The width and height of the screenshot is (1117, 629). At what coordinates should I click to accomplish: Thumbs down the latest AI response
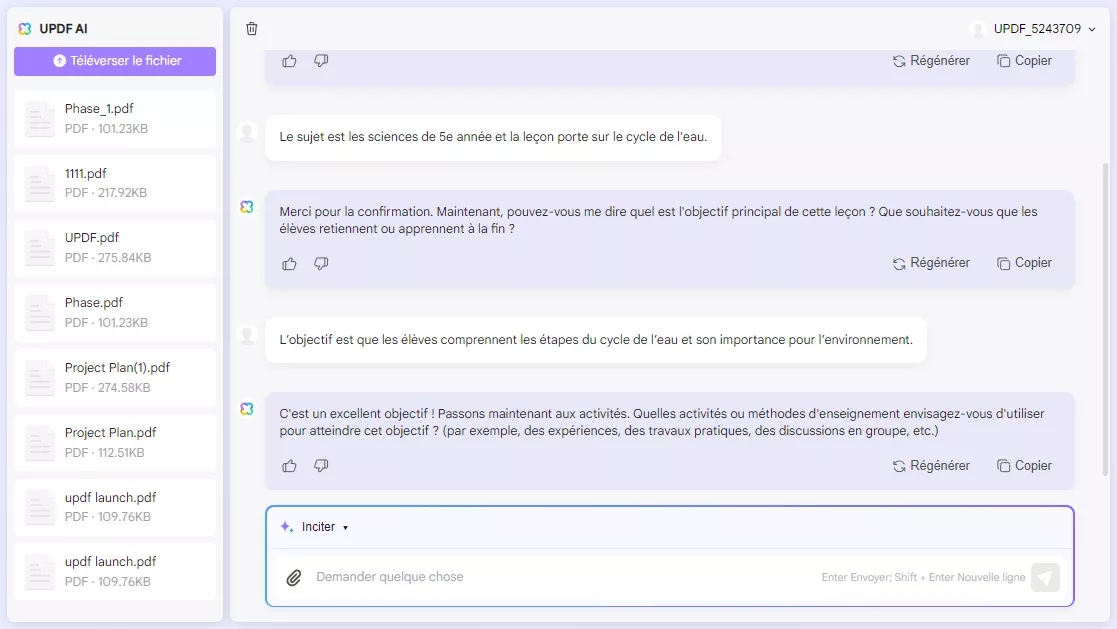click(x=320, y=465)
